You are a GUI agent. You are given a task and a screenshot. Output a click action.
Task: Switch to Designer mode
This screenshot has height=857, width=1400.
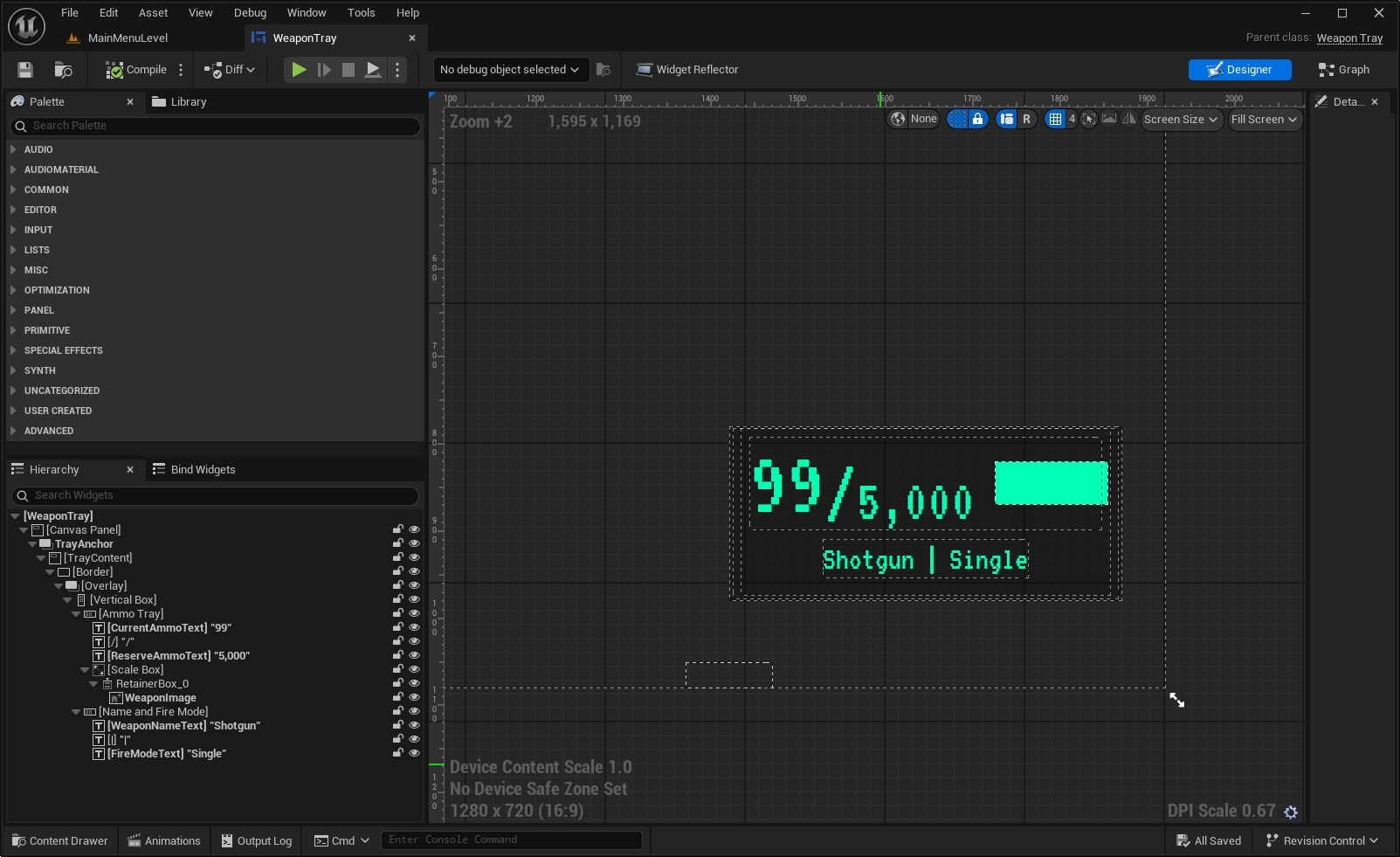pyautogui.click(x=1239, y=70)
